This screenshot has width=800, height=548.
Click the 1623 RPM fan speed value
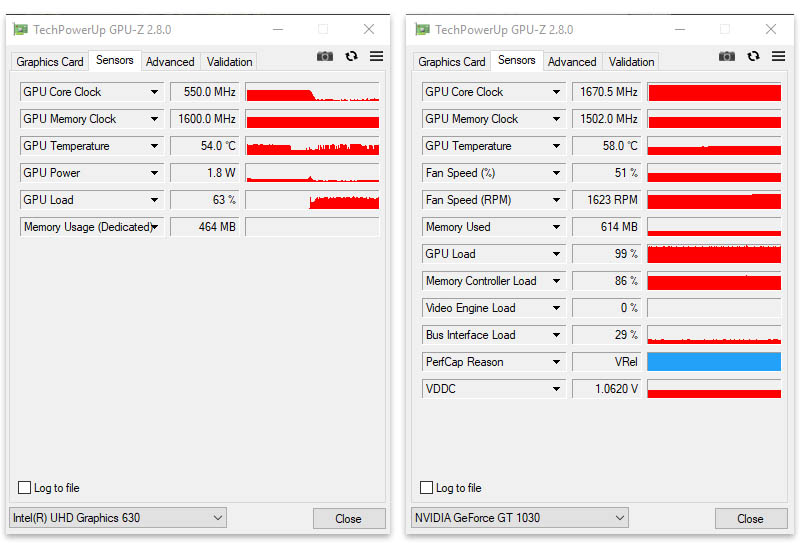607,200
